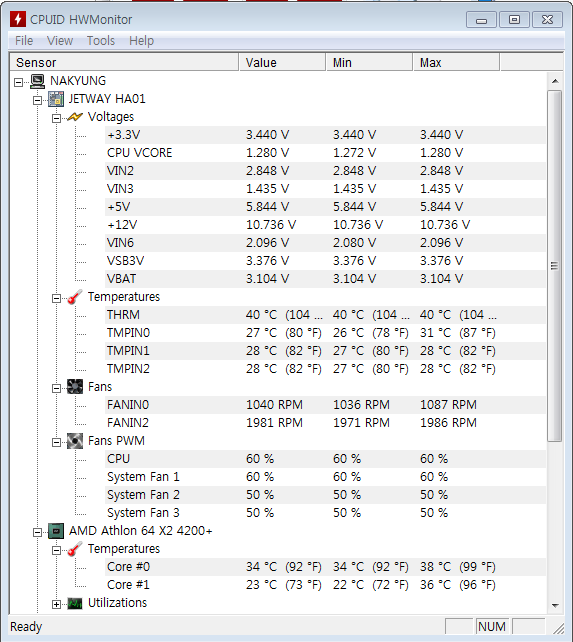
Task: Collapse the Voltages section
Action: pos(57,118)
